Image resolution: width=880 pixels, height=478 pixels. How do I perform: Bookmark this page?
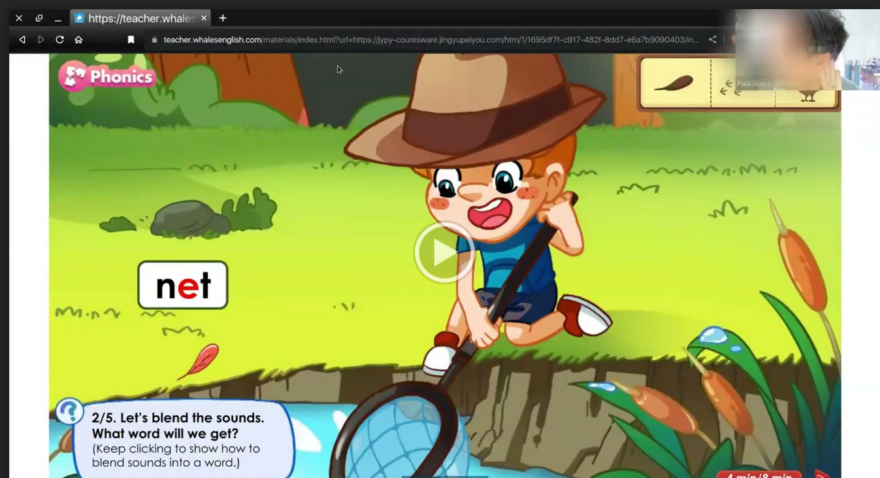(x=131, y=40)
